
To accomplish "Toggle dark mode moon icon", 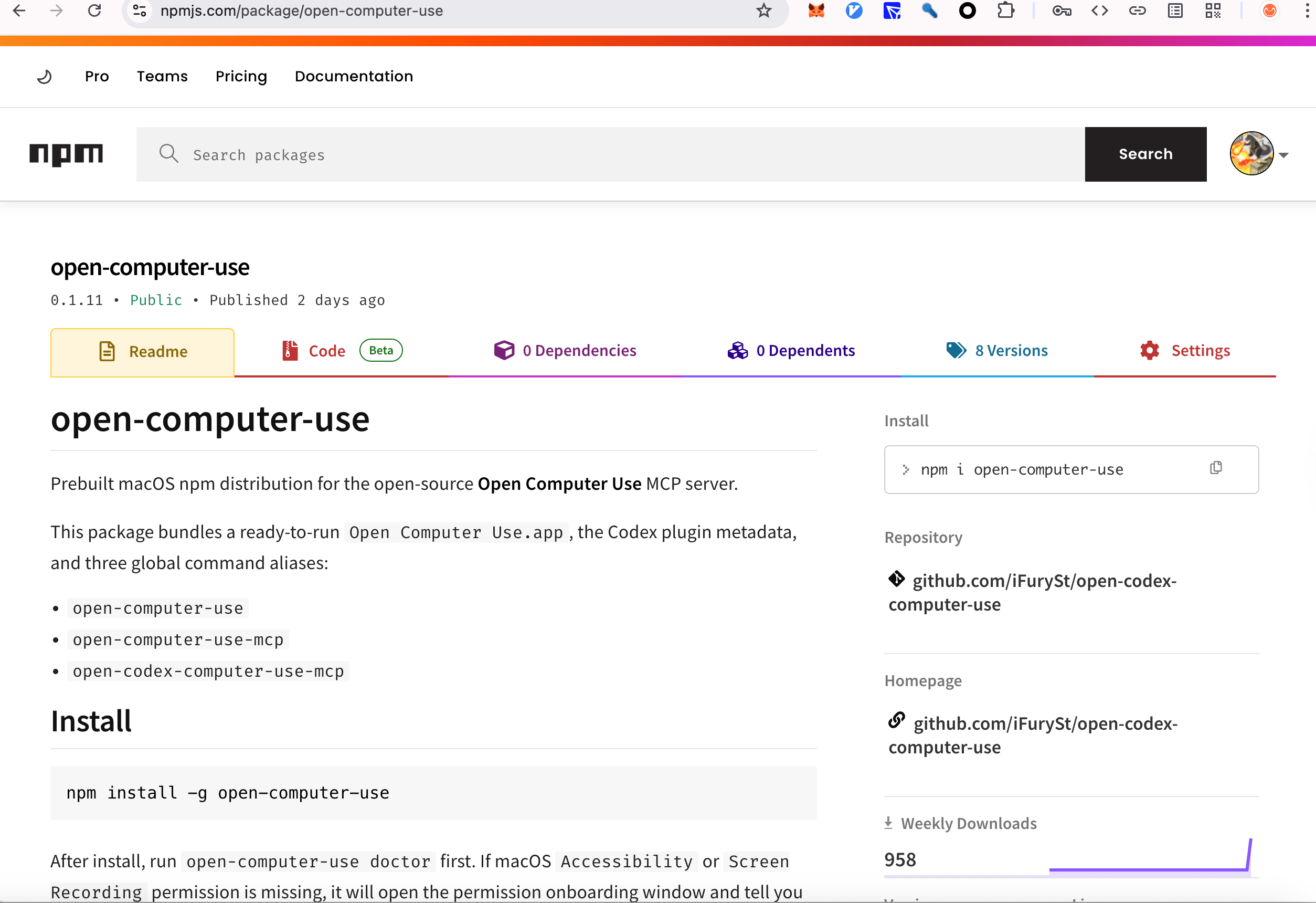I will tap(44, 77).
